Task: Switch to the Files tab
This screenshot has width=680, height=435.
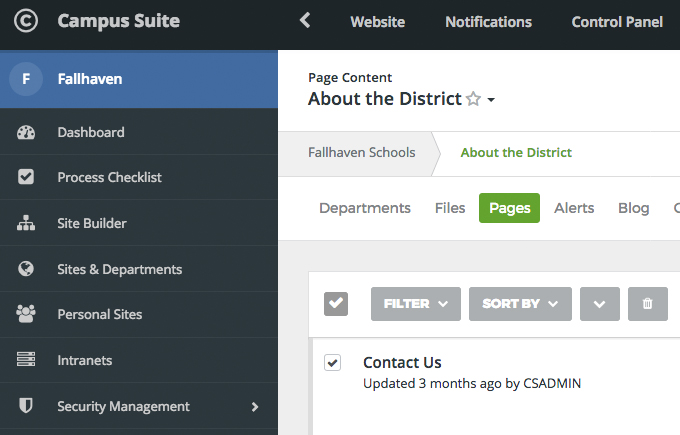Action: click(x=450, y=208)
